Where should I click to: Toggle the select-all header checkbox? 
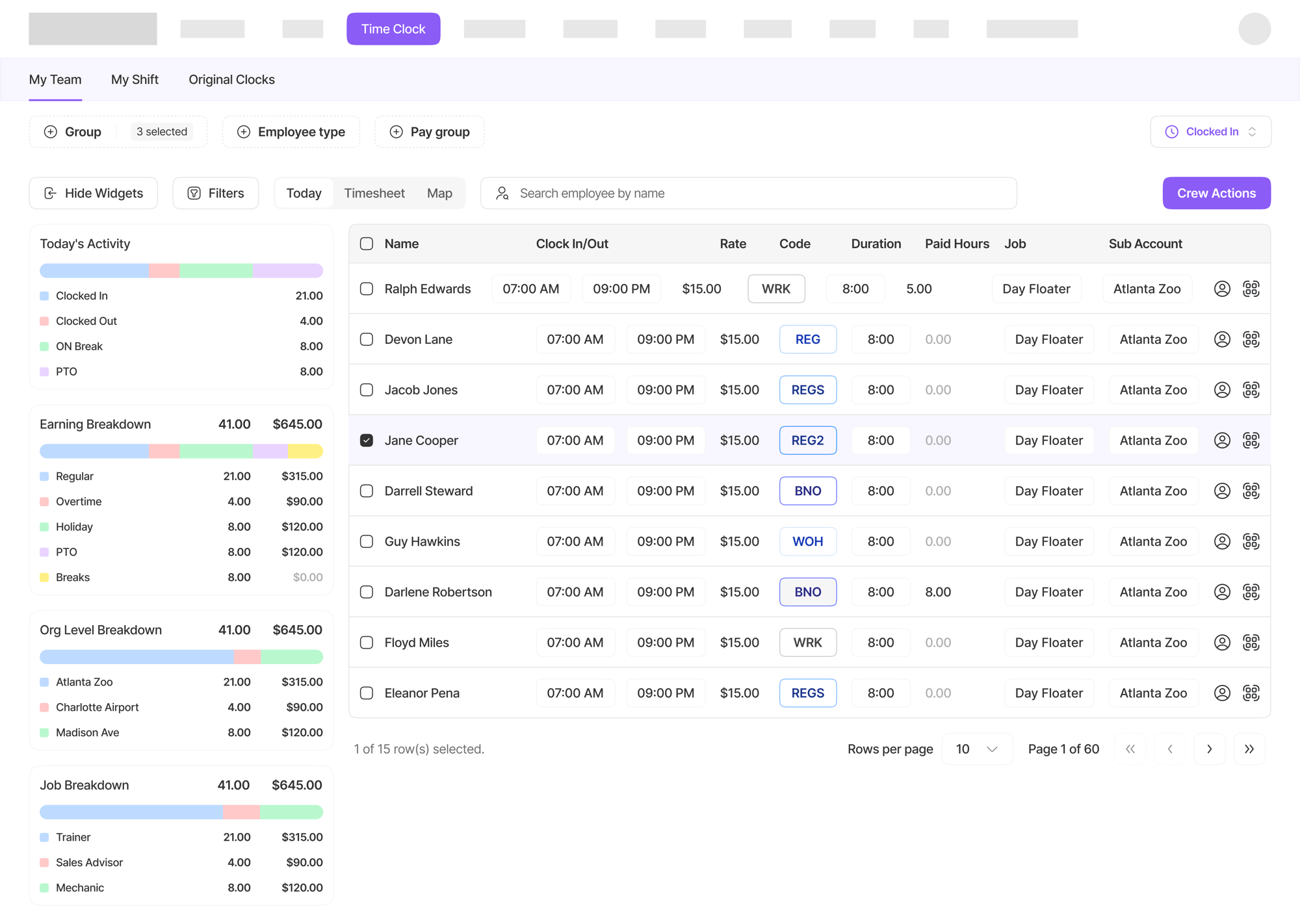click(367, 244)
